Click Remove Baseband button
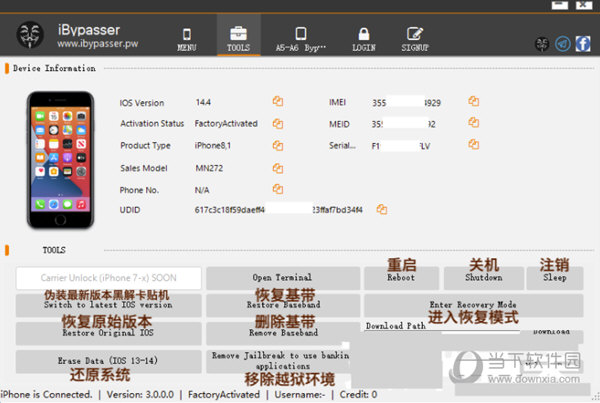Screen dimensions: 600x403 pos(283,333)
